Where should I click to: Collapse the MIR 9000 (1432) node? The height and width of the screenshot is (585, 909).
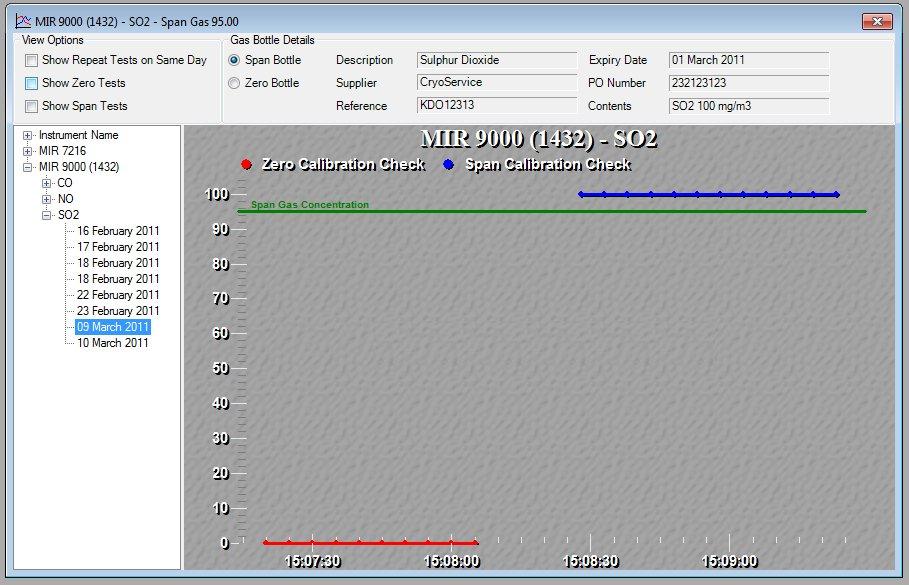(27, 167)
